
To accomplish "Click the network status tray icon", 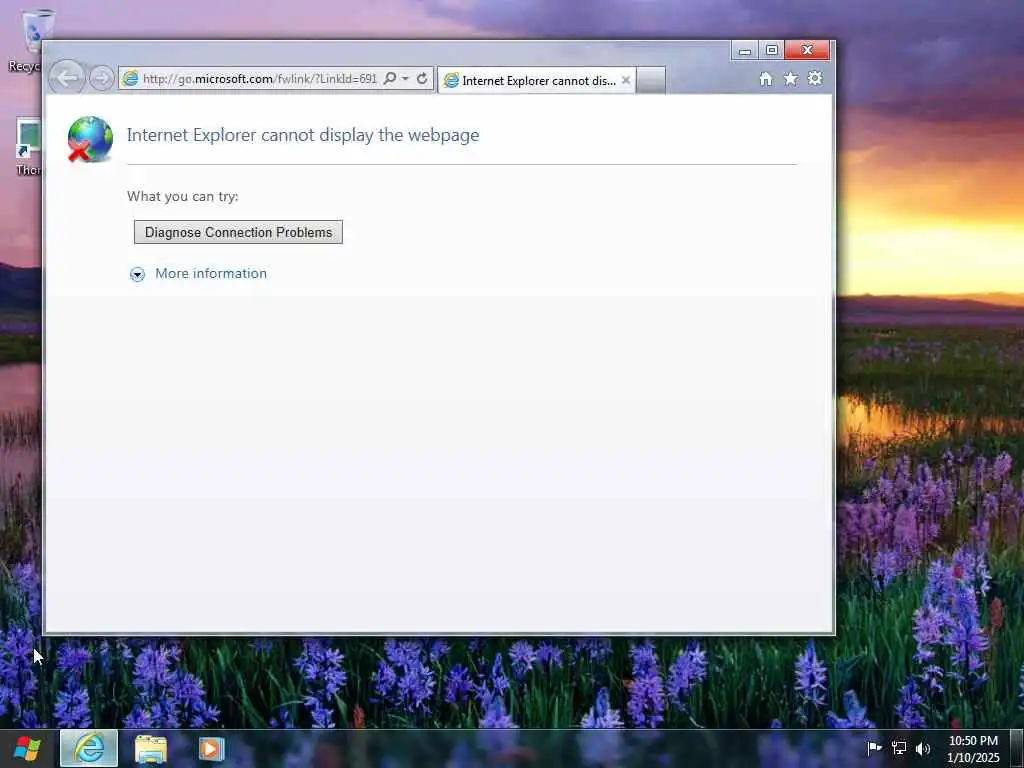I will (899, 748).
